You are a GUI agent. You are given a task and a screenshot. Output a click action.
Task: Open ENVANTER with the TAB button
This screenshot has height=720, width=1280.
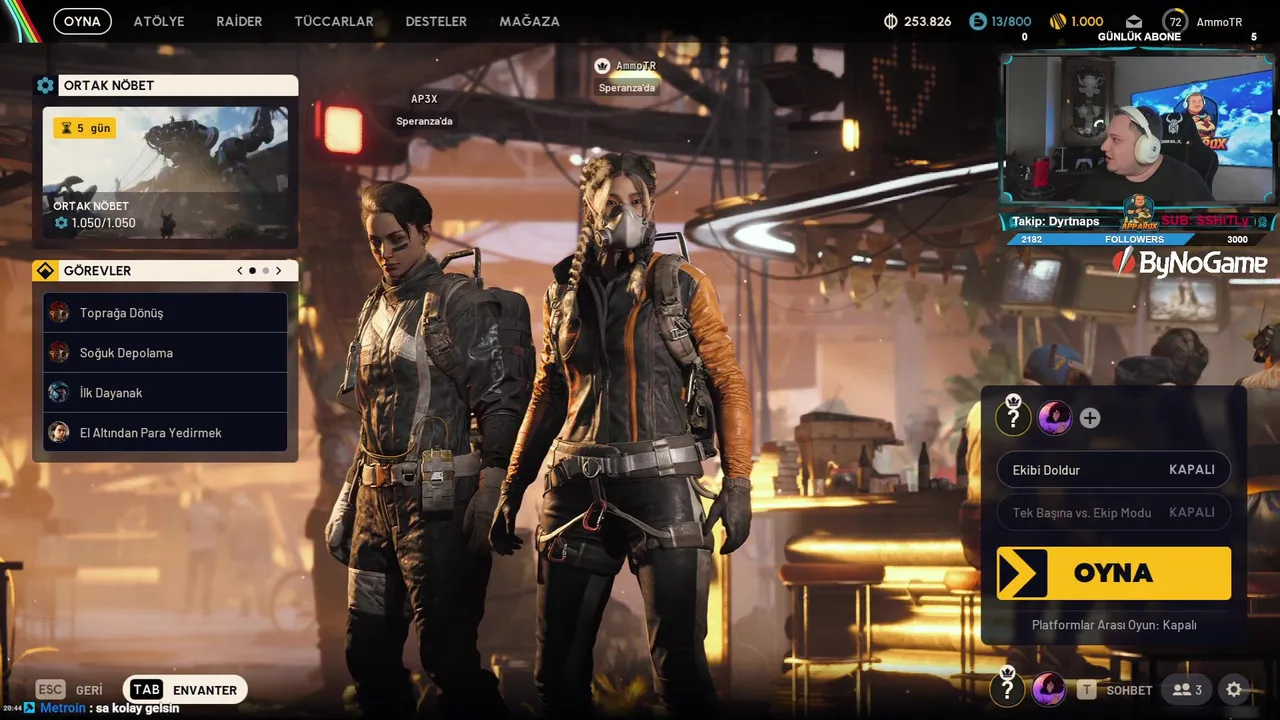pyautogui.click(x=185, y=690)
